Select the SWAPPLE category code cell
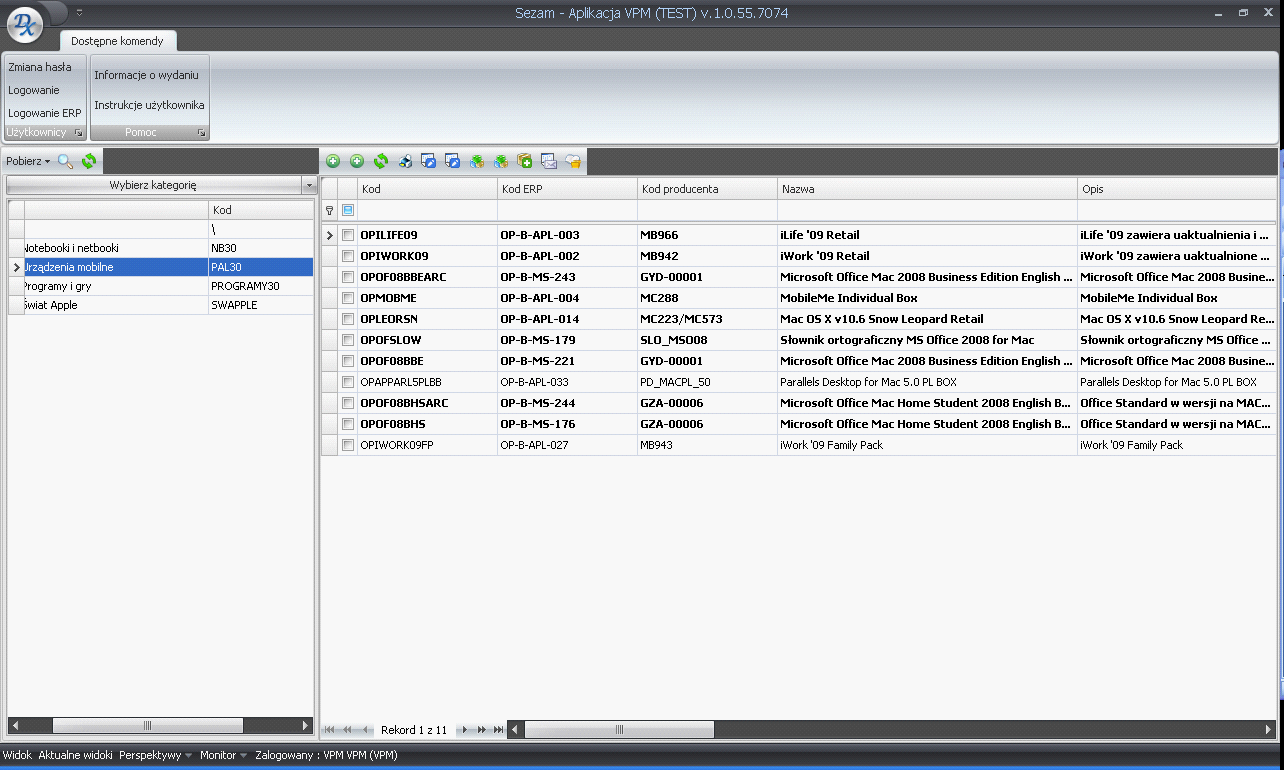Screen dimensions: 1284x770 261,305
